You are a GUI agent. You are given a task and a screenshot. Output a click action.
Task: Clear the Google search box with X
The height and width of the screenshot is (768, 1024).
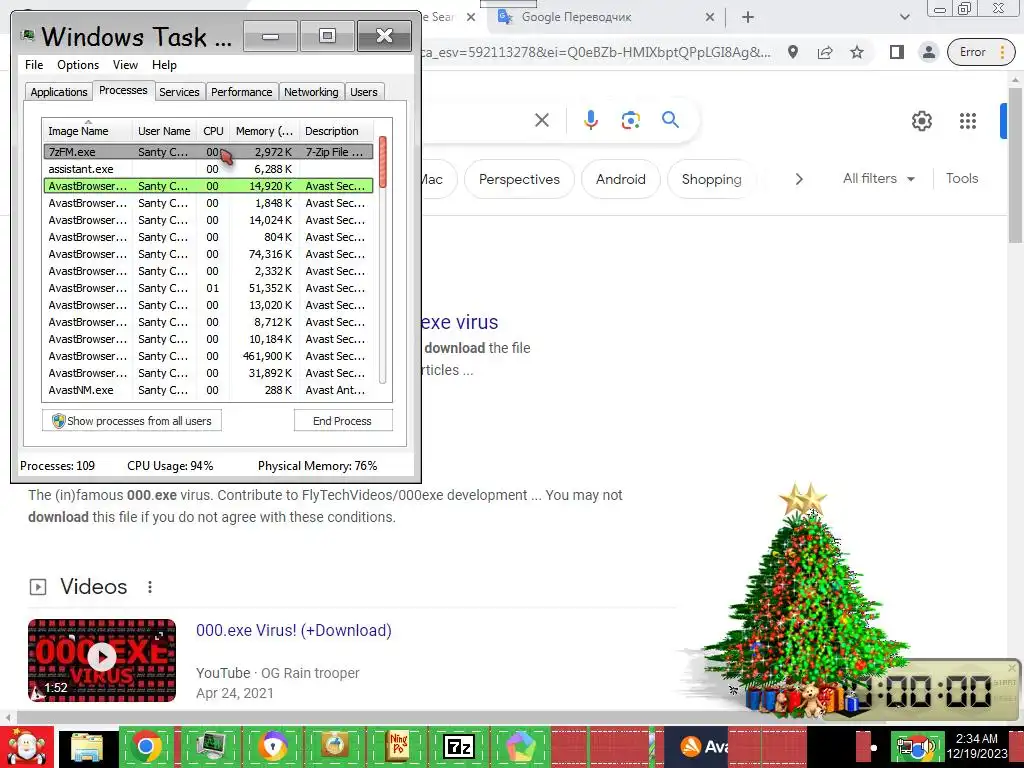541,120
